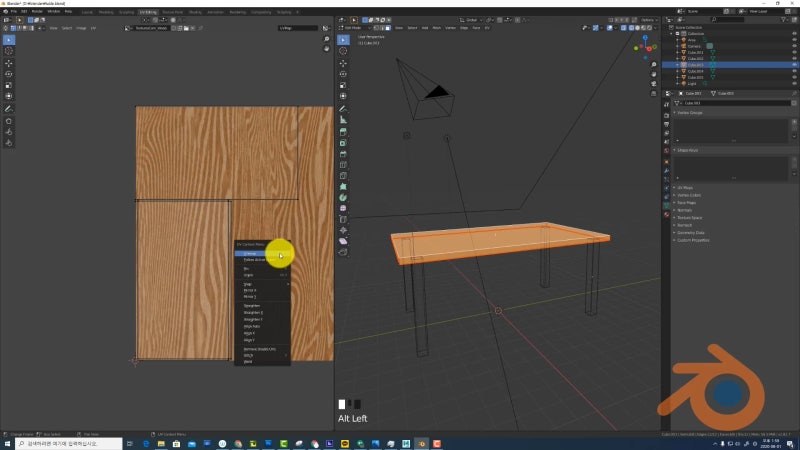Choose Straighten in UV context menu
Viewport: 800px width, 450px height.
(x=262, y=306)
